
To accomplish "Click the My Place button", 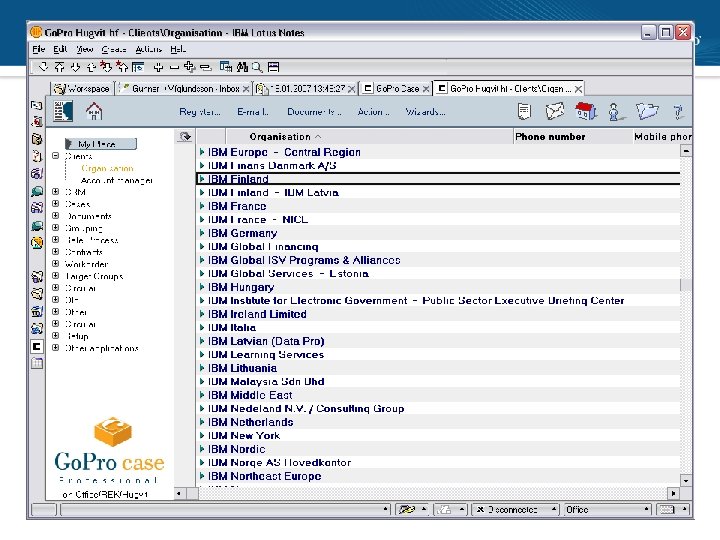I will (x=101, y=144).
